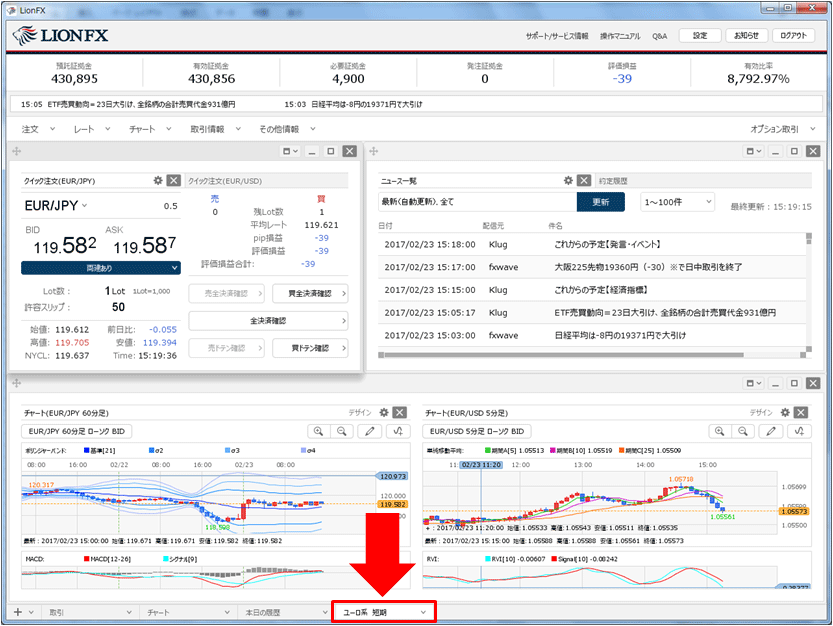Open settings gear of クイック注文(EUR/JPY) tab
Image resolution: width=833 pixels, height=626 pixels.
point(158,181)
